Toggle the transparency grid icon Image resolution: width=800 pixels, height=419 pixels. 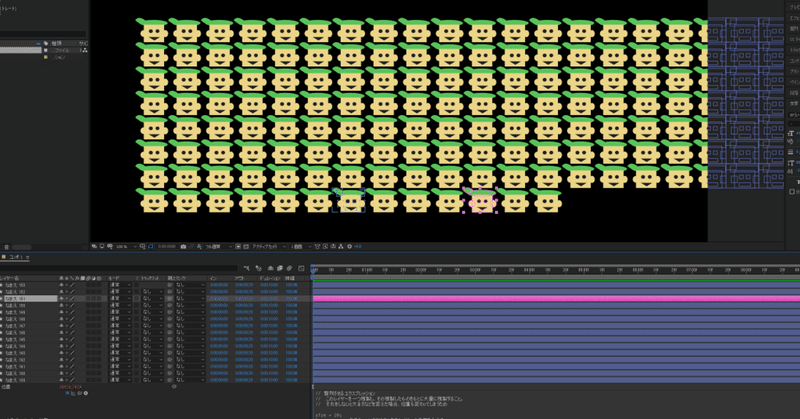click(x=245, y=247)
